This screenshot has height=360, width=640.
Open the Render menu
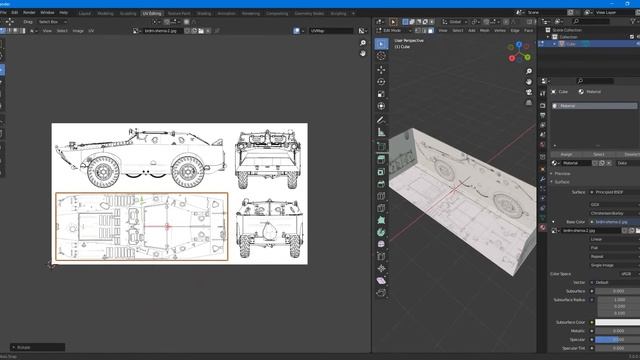pos(29,13)
